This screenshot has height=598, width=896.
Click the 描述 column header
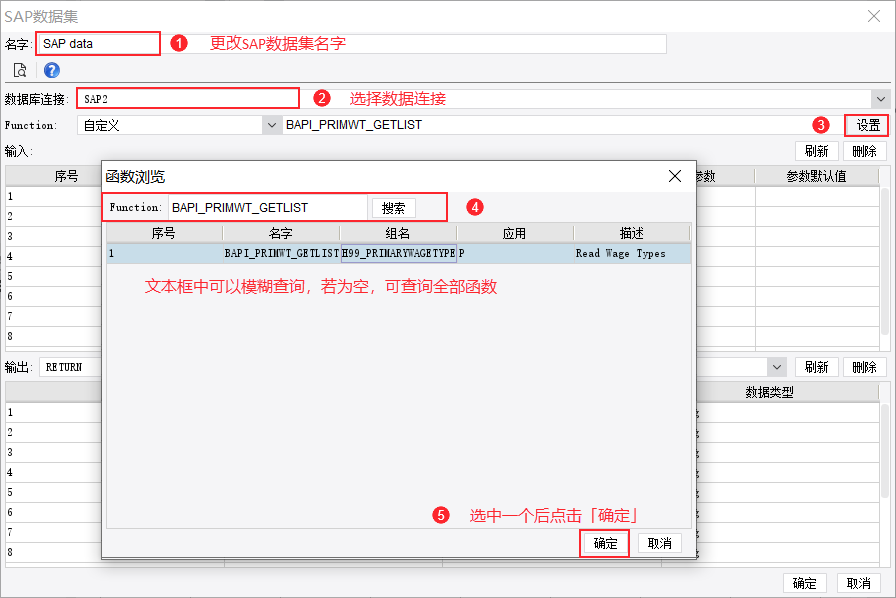(631, 233)
